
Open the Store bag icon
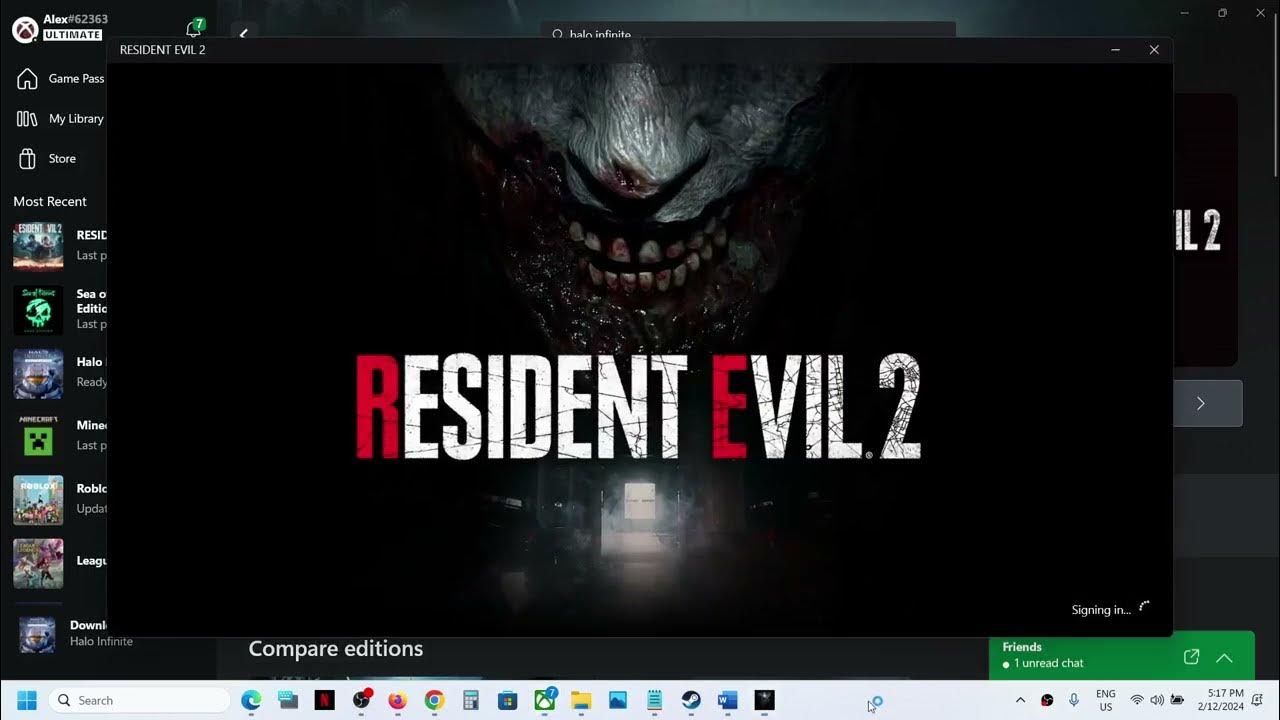tap(28, 158)
